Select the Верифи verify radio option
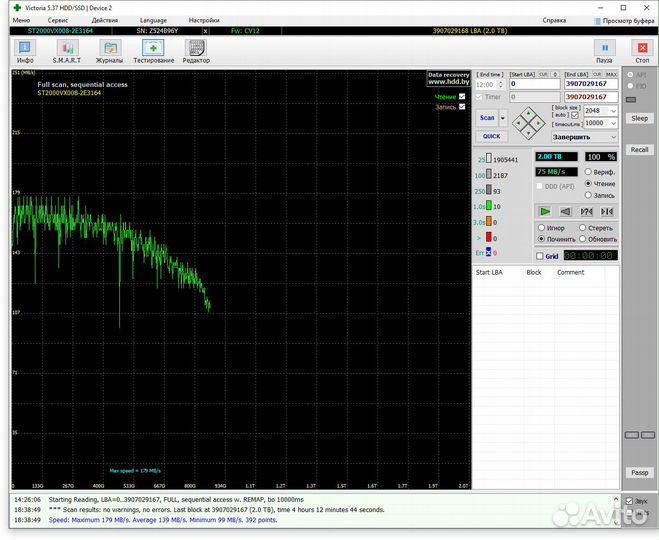 pyautogui.click(x=588, y=172)
